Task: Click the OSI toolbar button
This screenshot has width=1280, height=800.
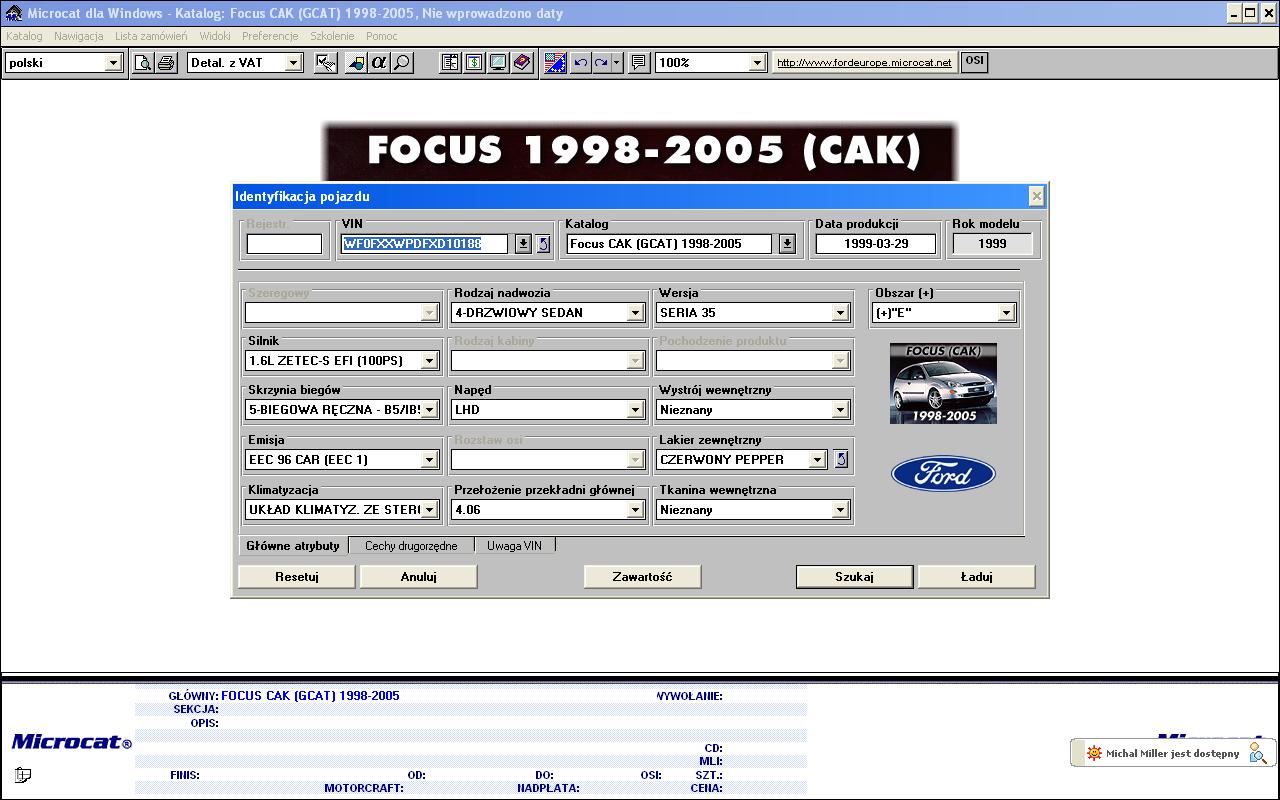Action: [974, 62]
